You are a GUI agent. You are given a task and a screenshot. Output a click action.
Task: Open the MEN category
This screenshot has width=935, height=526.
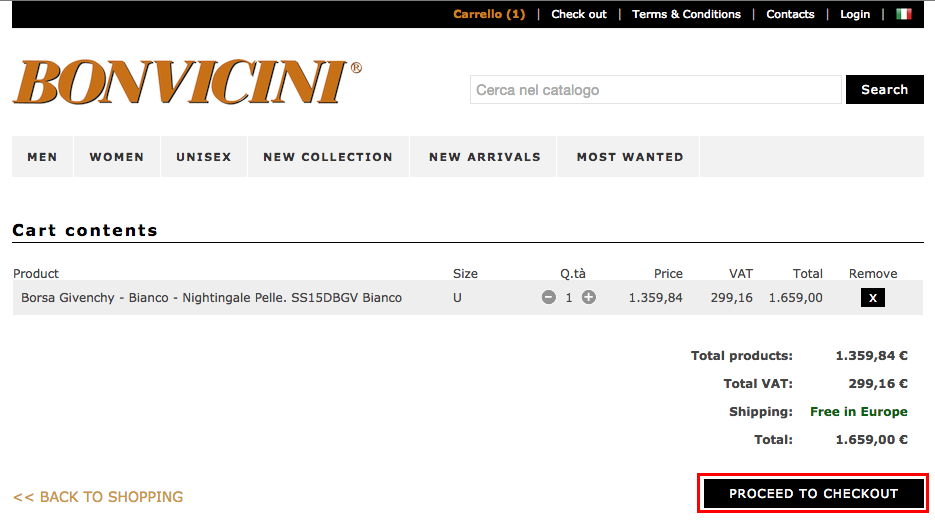tap(42, 157)
